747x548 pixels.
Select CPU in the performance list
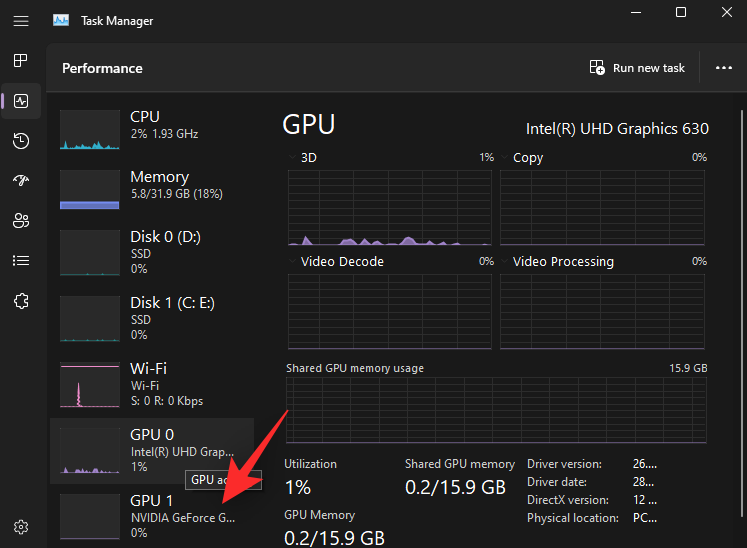click(152, 130)
